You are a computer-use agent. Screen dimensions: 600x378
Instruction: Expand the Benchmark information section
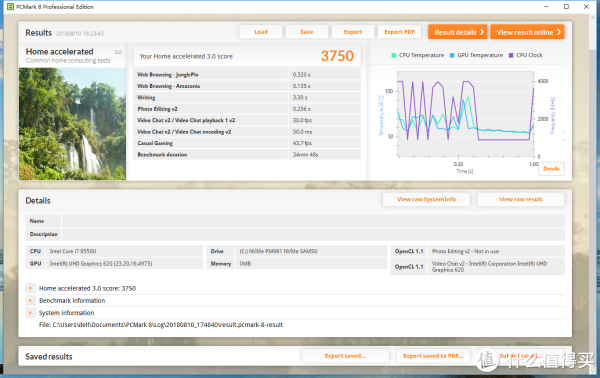click(30, 300)
